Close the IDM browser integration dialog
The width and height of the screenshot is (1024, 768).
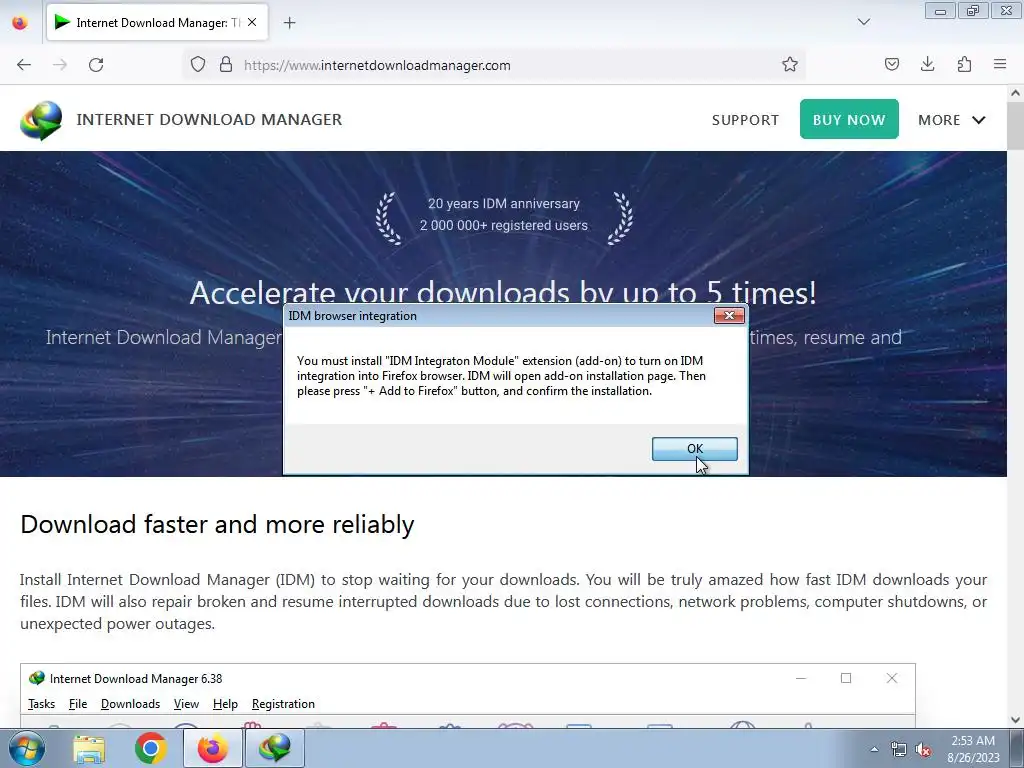coord(729,316)
